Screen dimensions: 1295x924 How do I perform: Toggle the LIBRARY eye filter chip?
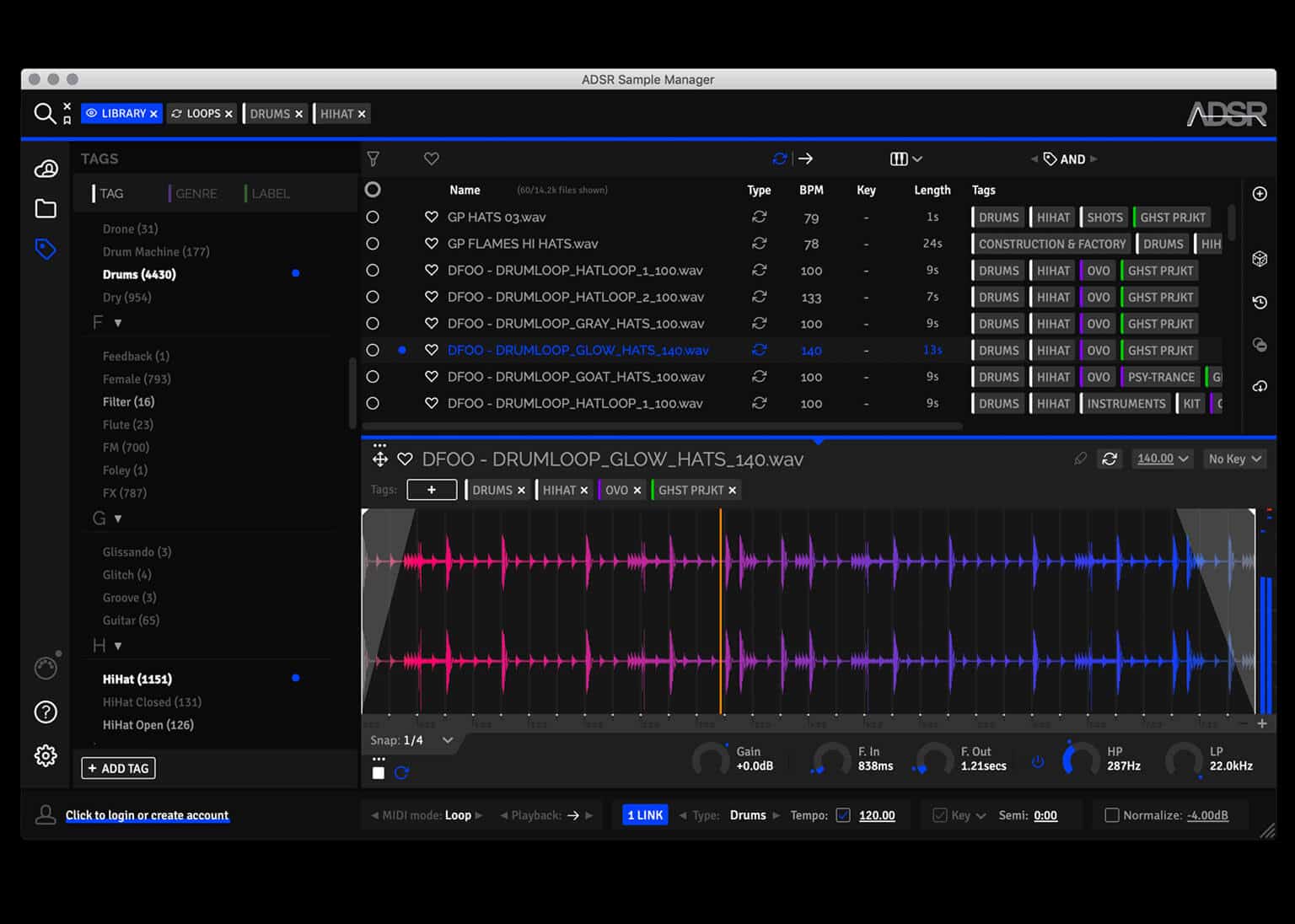(x=121, y=113)
